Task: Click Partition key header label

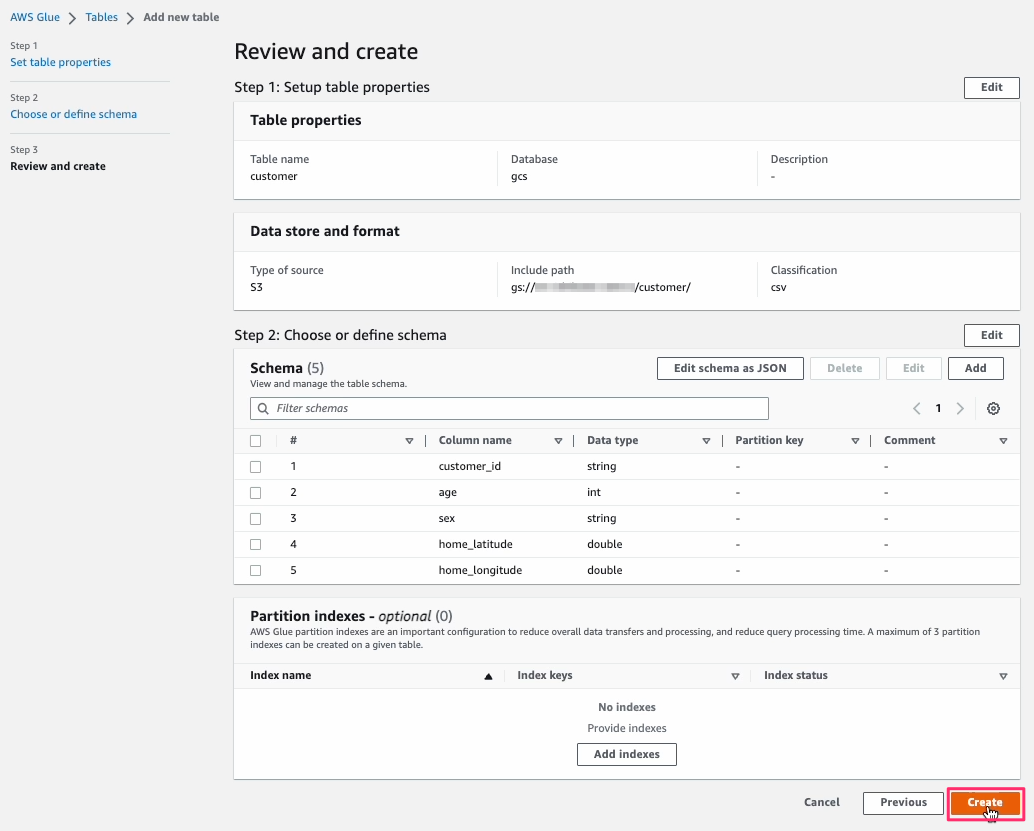Action: pos(769,441)
